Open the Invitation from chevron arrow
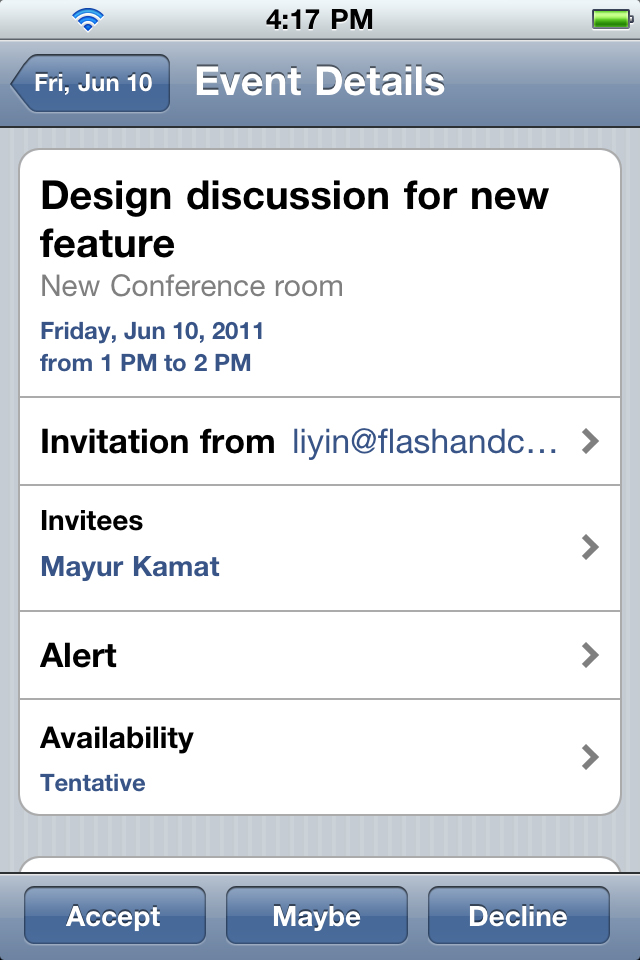 (590, 441)
